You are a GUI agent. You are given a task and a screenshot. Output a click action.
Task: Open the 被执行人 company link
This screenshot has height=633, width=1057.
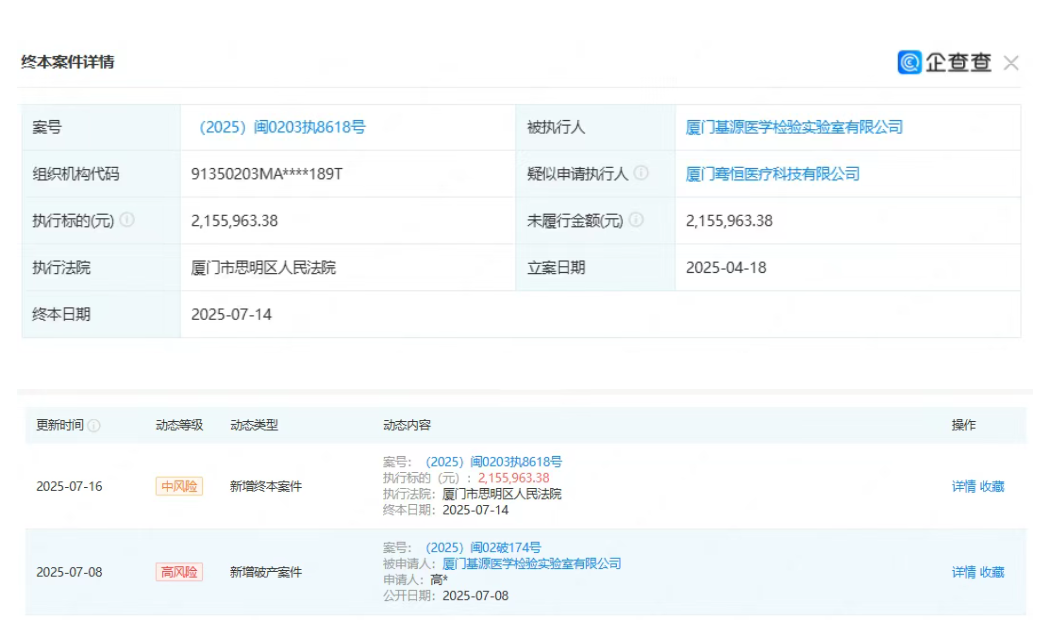(x=794, y=127)
